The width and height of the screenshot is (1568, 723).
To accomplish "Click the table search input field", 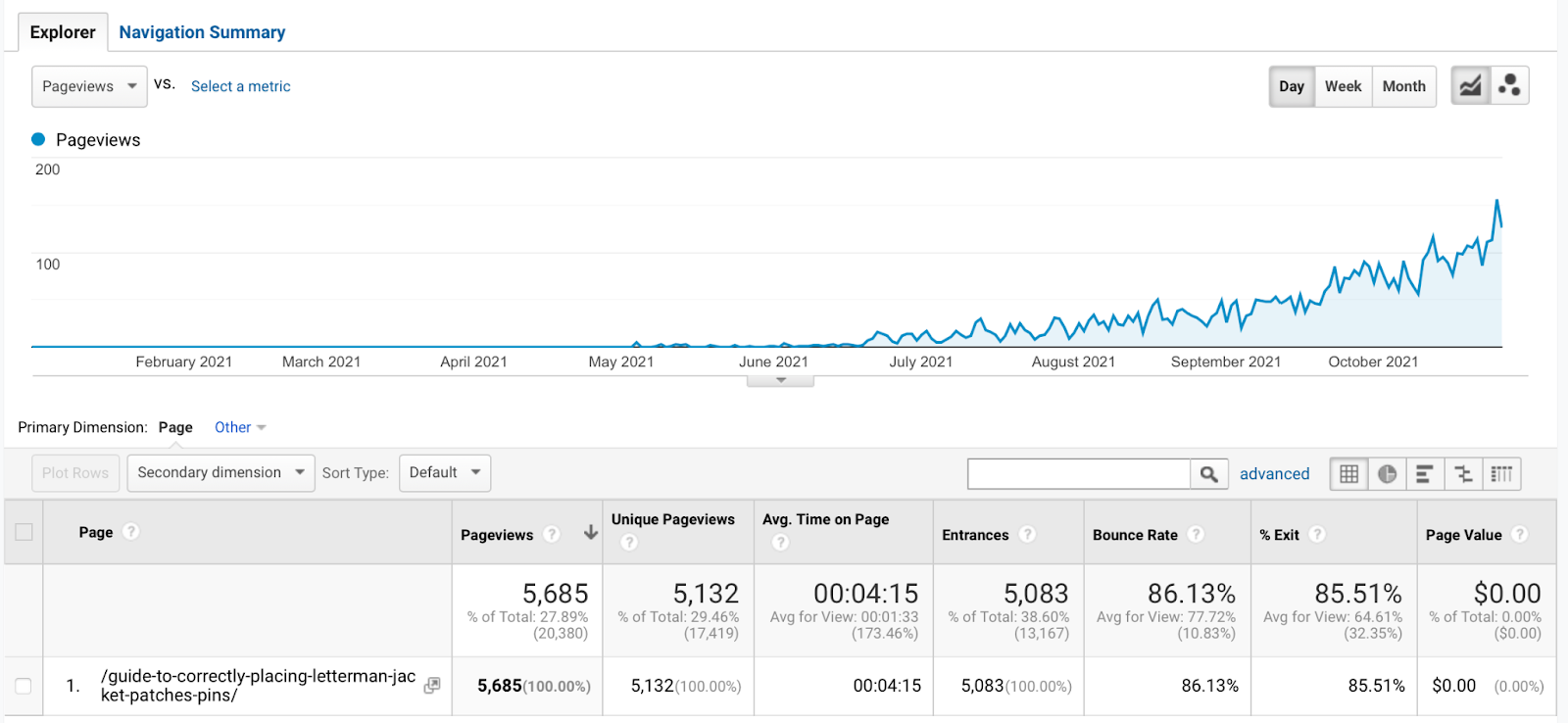I will [x=1078, y=474].
